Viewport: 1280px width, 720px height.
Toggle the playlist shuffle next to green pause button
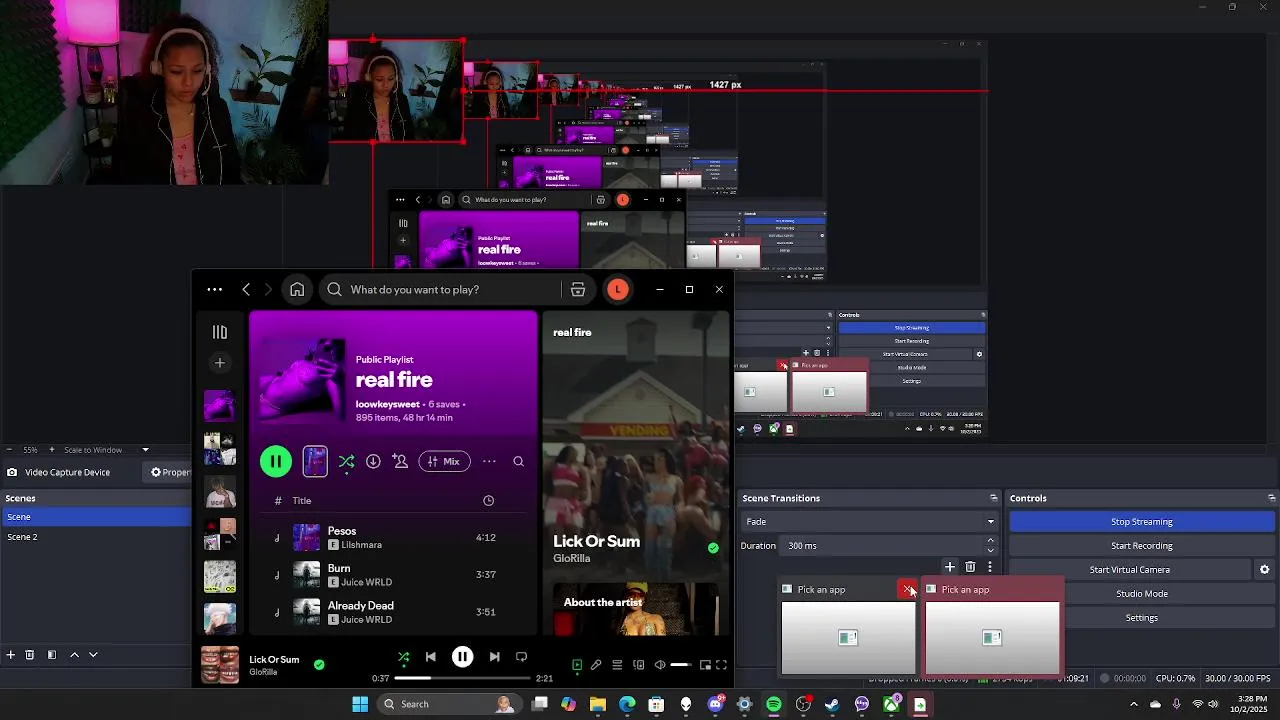pos(347,461)
